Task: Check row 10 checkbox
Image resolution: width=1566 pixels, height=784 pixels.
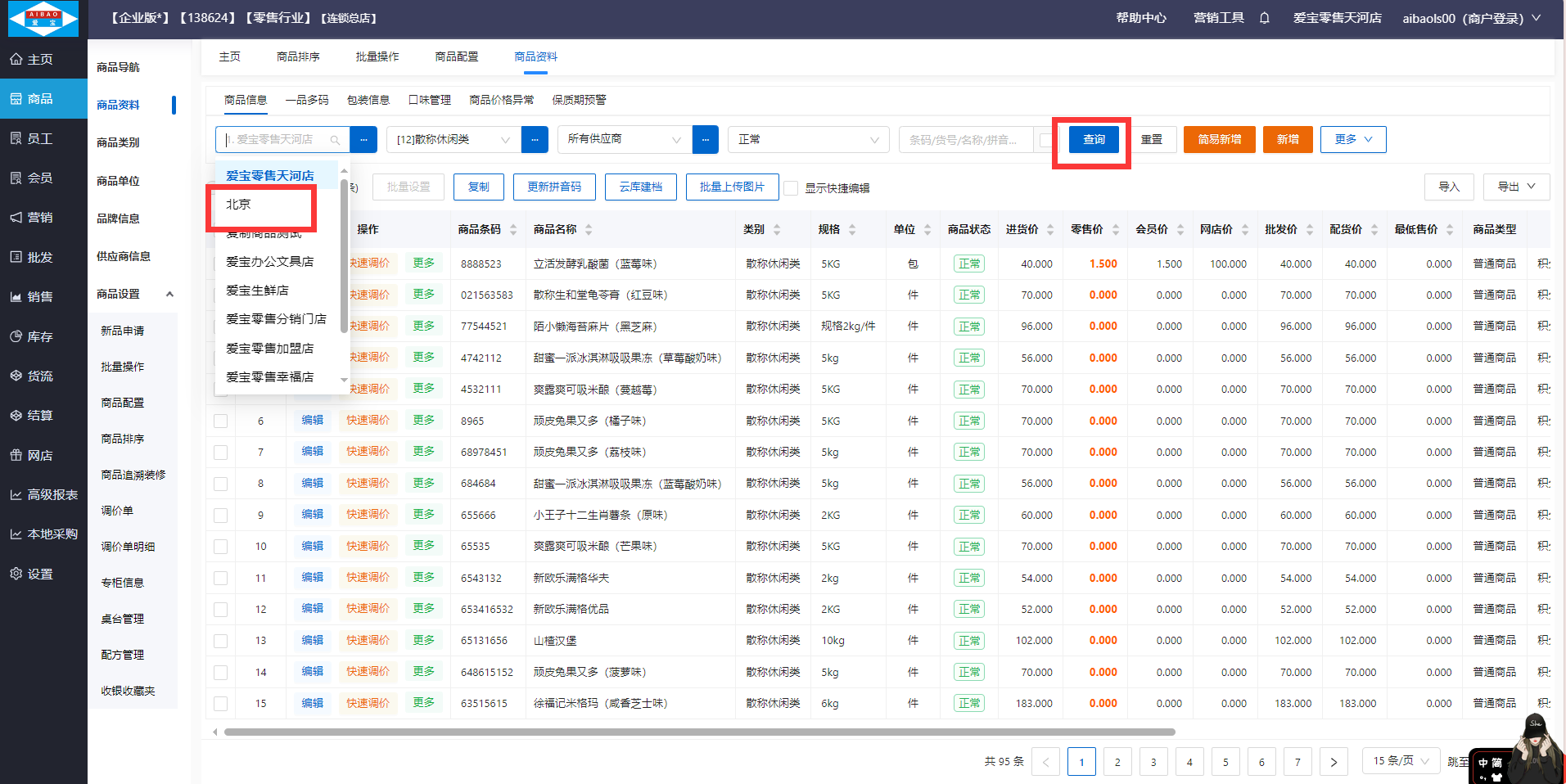Action: [x=220, y=546]
